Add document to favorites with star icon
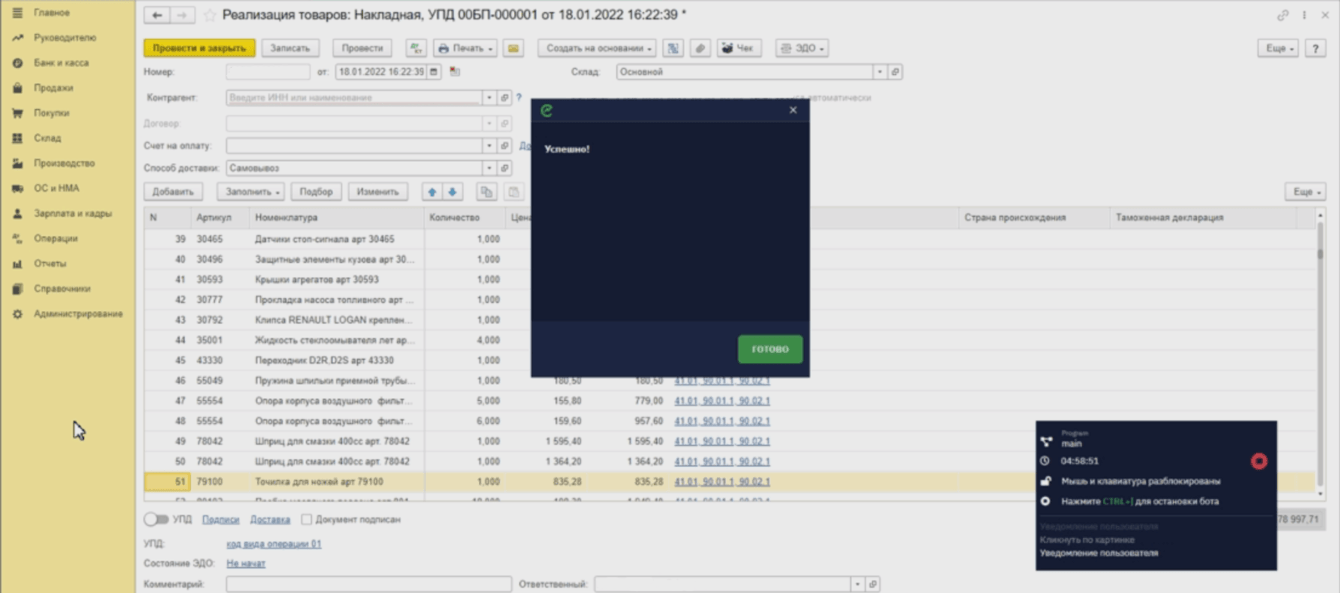This screenshot has width=1340, height=593. tap(210, 15)
